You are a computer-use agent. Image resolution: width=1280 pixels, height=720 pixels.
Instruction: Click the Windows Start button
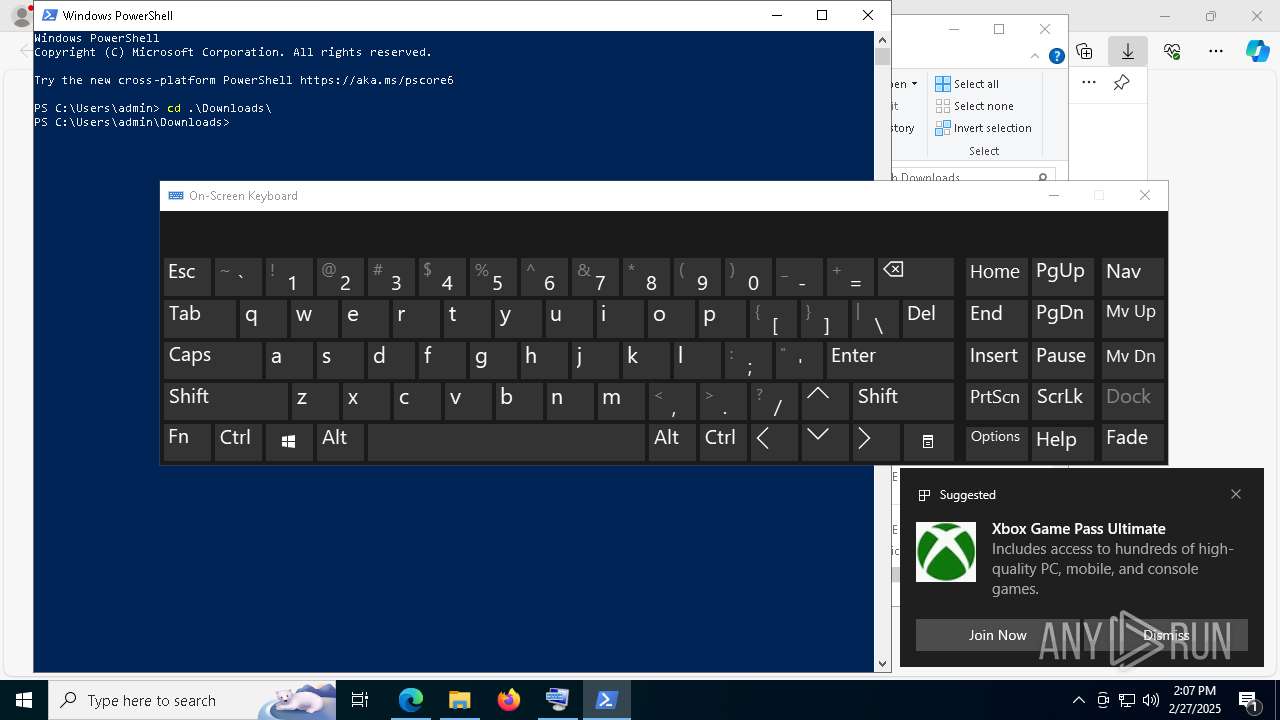pyautogui.click(x=24, y=700)
